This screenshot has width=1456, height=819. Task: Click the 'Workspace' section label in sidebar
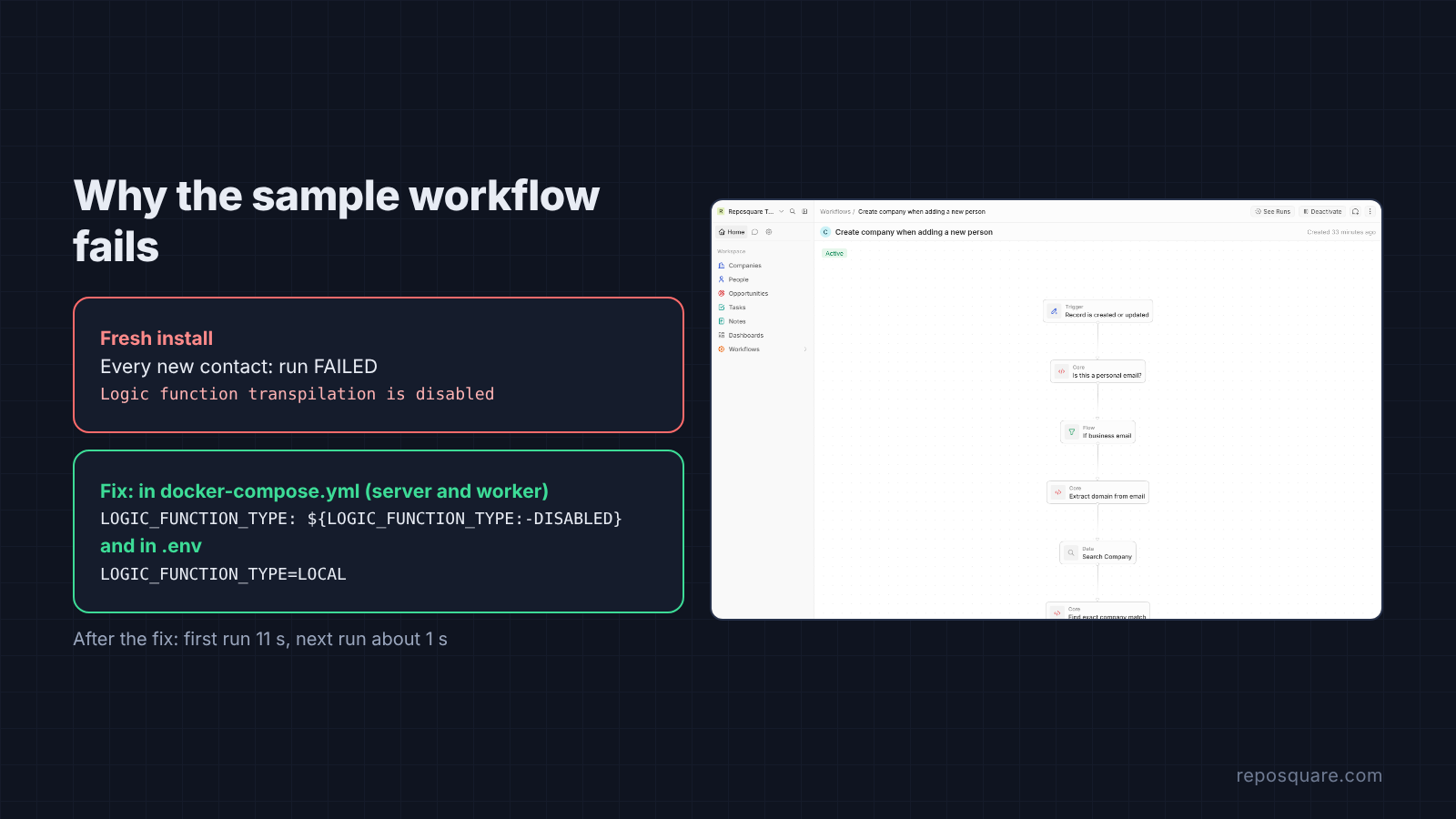pyautogui.click(x=732, y=251)
